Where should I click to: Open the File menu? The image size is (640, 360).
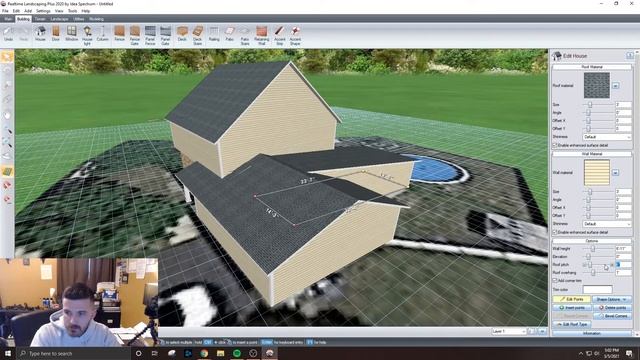[x=5, y=11]
